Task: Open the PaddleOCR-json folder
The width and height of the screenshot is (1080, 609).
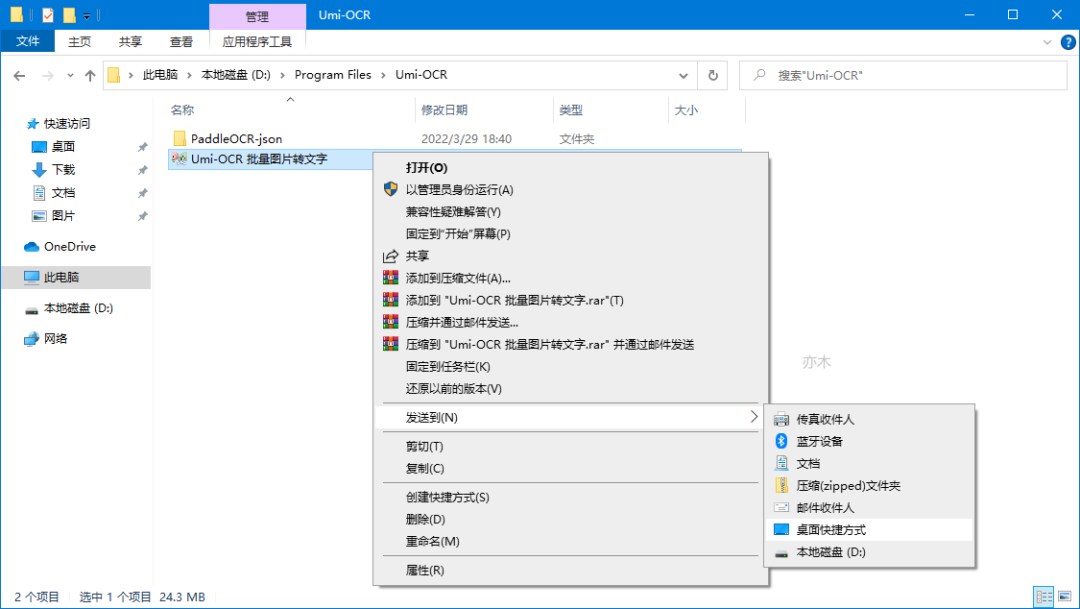Action: [x=236, y=138]
